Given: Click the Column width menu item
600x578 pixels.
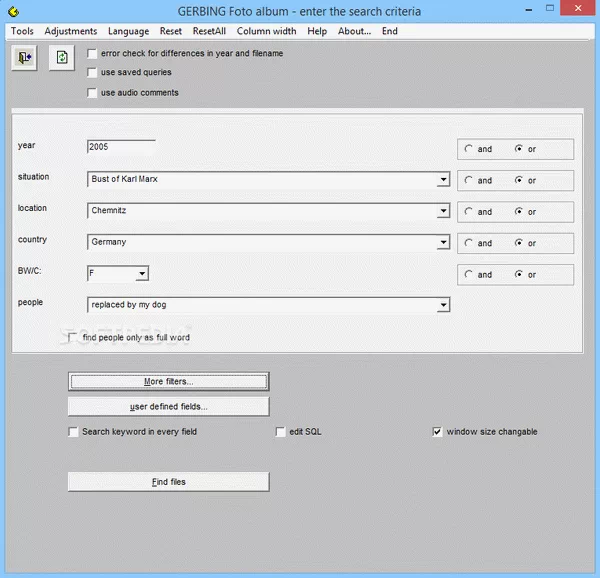Looking at the screenshot, I should pyautogui.click(x=266, y=31).
